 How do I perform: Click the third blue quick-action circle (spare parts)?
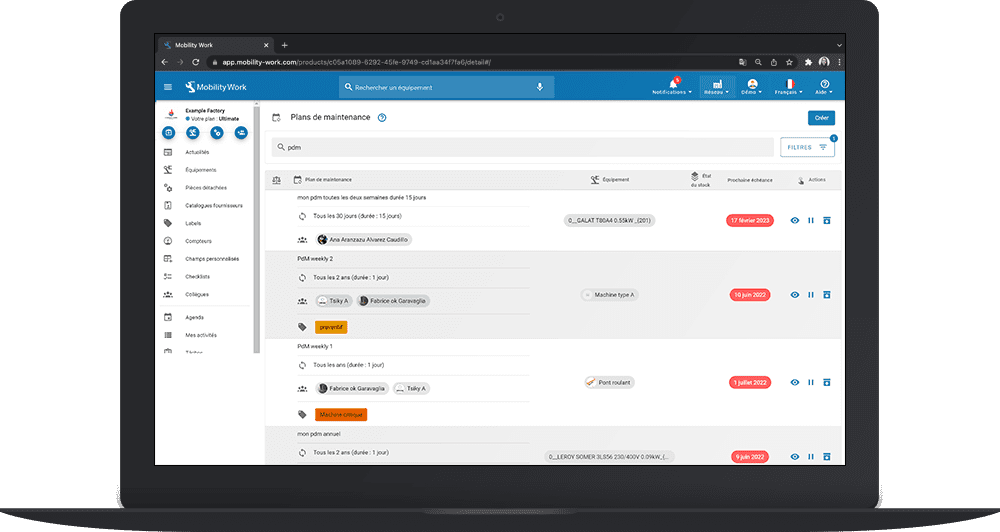(217, 133)
